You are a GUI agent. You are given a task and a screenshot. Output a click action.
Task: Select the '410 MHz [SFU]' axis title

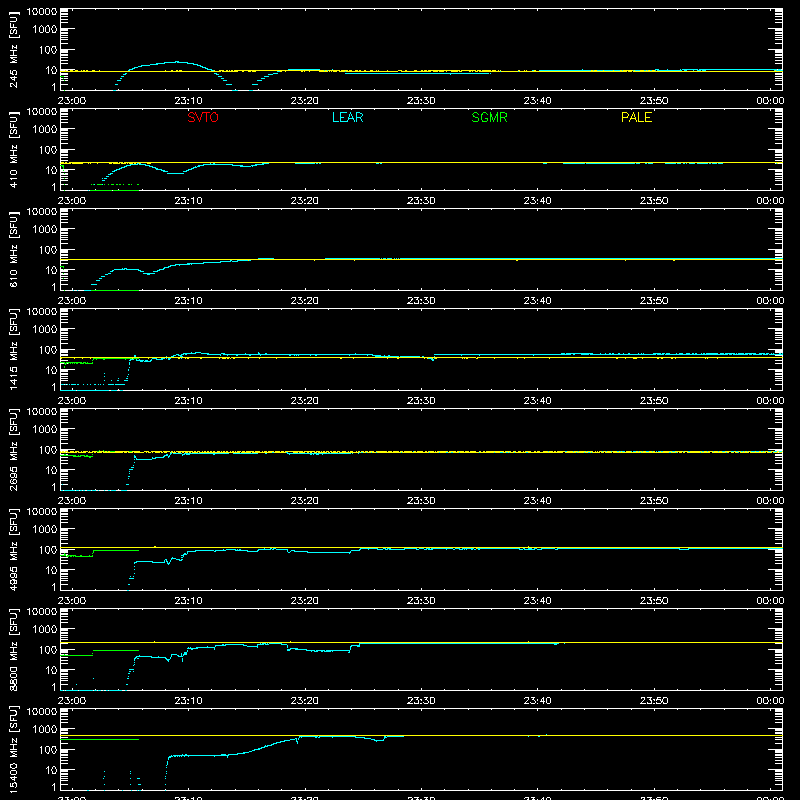[x=14, y=149]
